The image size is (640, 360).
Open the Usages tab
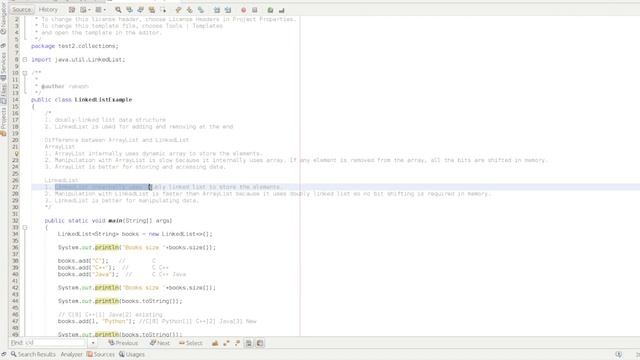point(132,354)
